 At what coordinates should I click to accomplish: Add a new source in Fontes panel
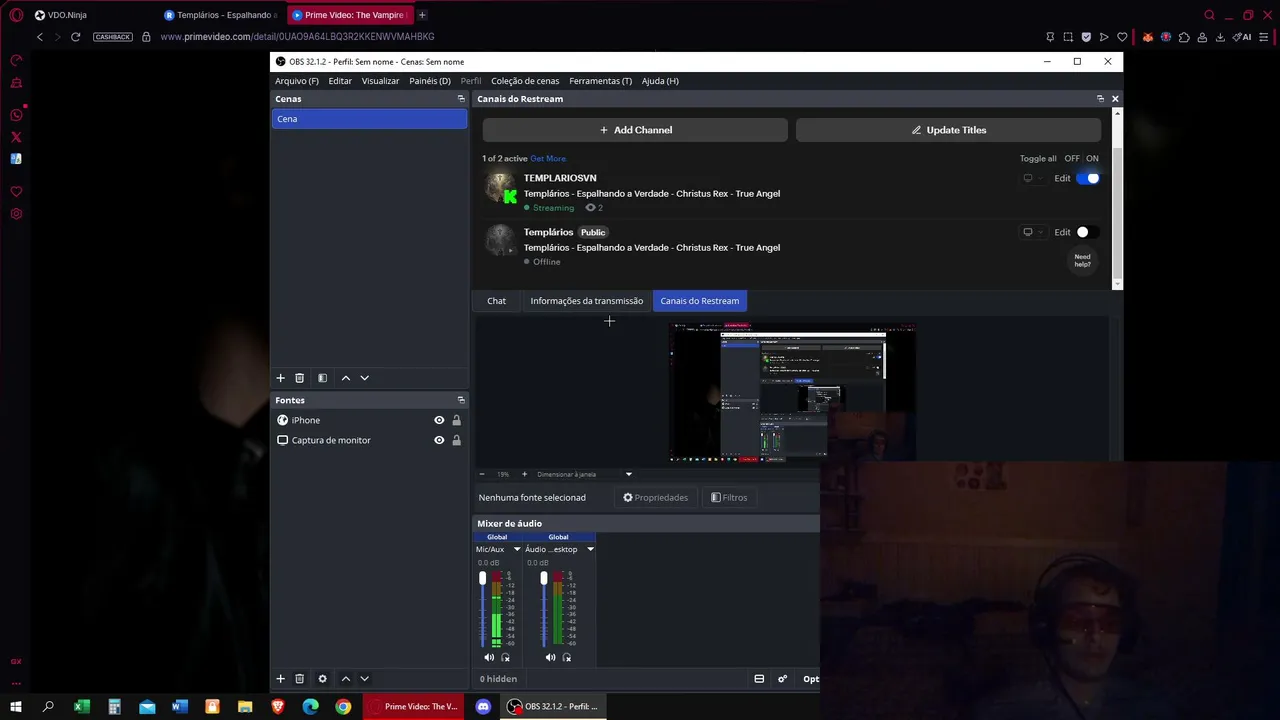point(281,679)
